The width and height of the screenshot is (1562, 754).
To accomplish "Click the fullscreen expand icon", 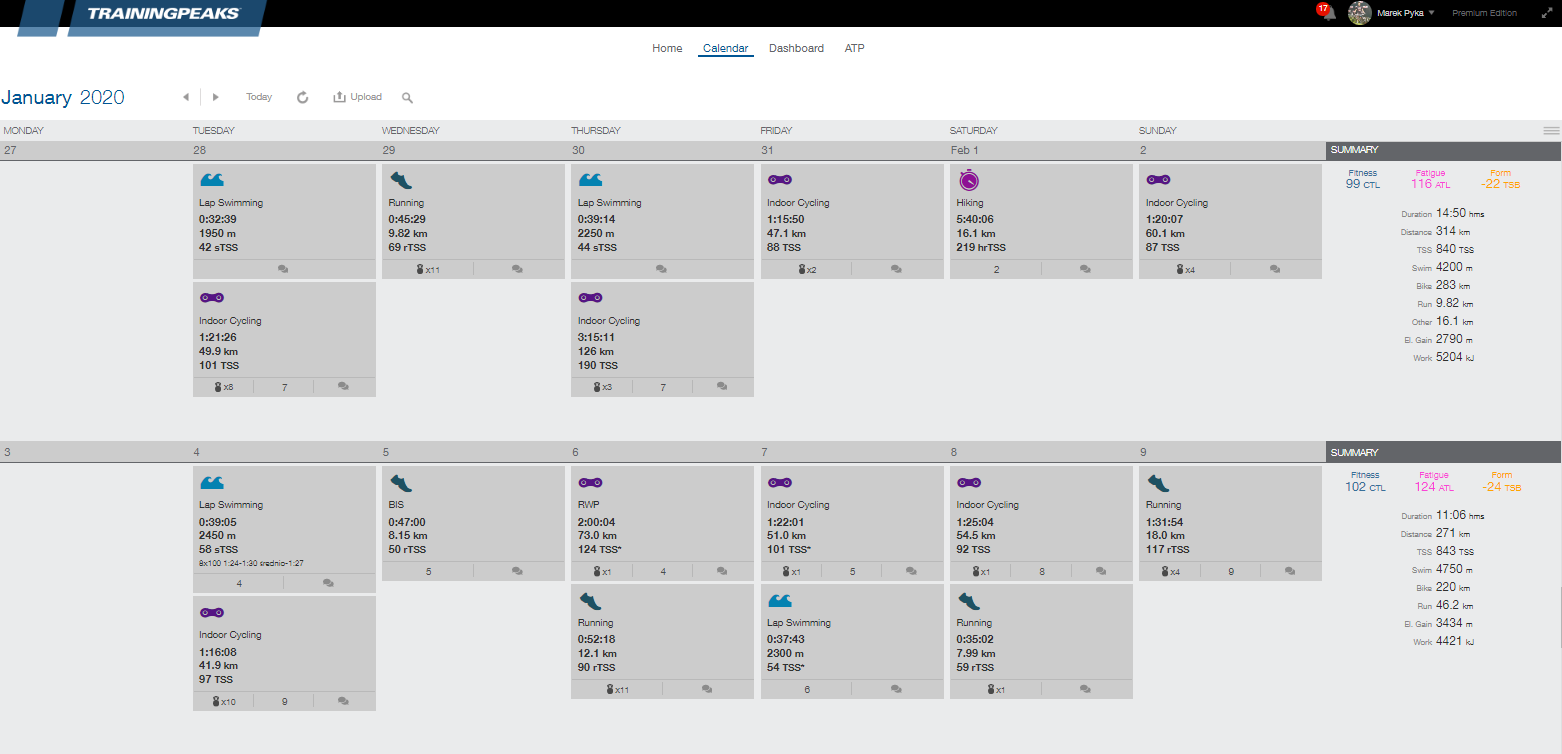I will tap(1546, 13).
